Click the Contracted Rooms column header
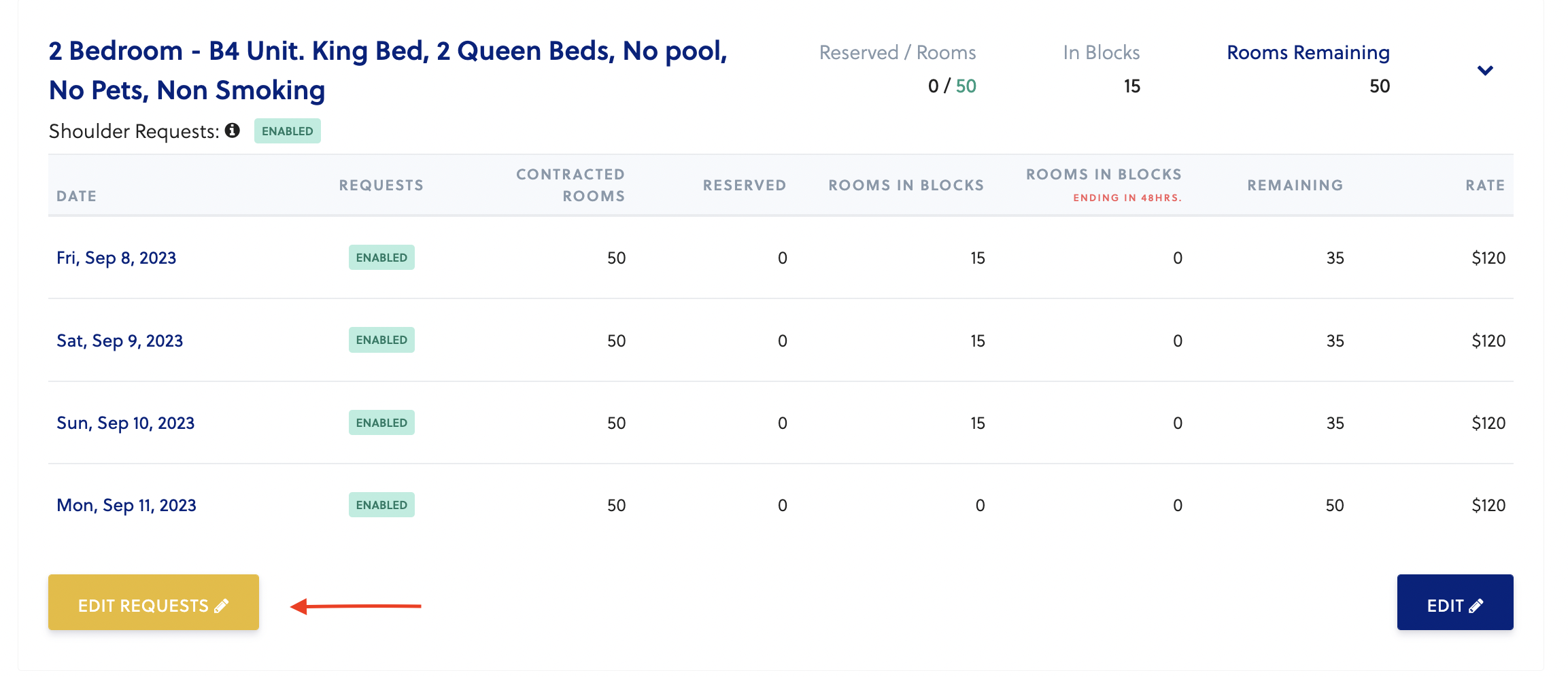The width and height of the screenshot is (1568, 677). pos(570,185)
